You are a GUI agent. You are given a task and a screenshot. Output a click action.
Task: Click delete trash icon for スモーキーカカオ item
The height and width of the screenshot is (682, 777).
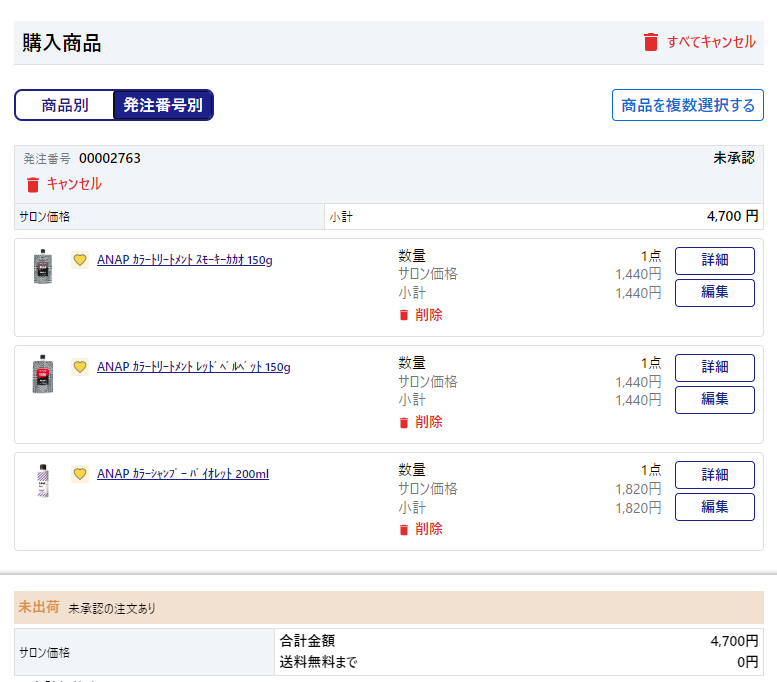click(x=404, y=315)
